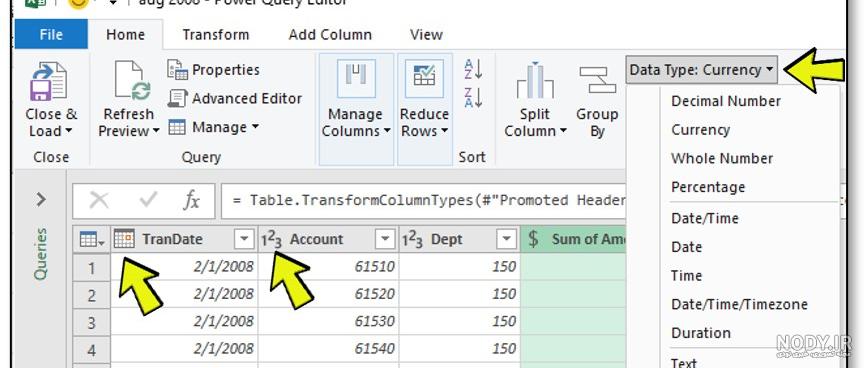Viewport: 864px width, 368px height.
Task: Open the File tab
Action: [51, 34]
